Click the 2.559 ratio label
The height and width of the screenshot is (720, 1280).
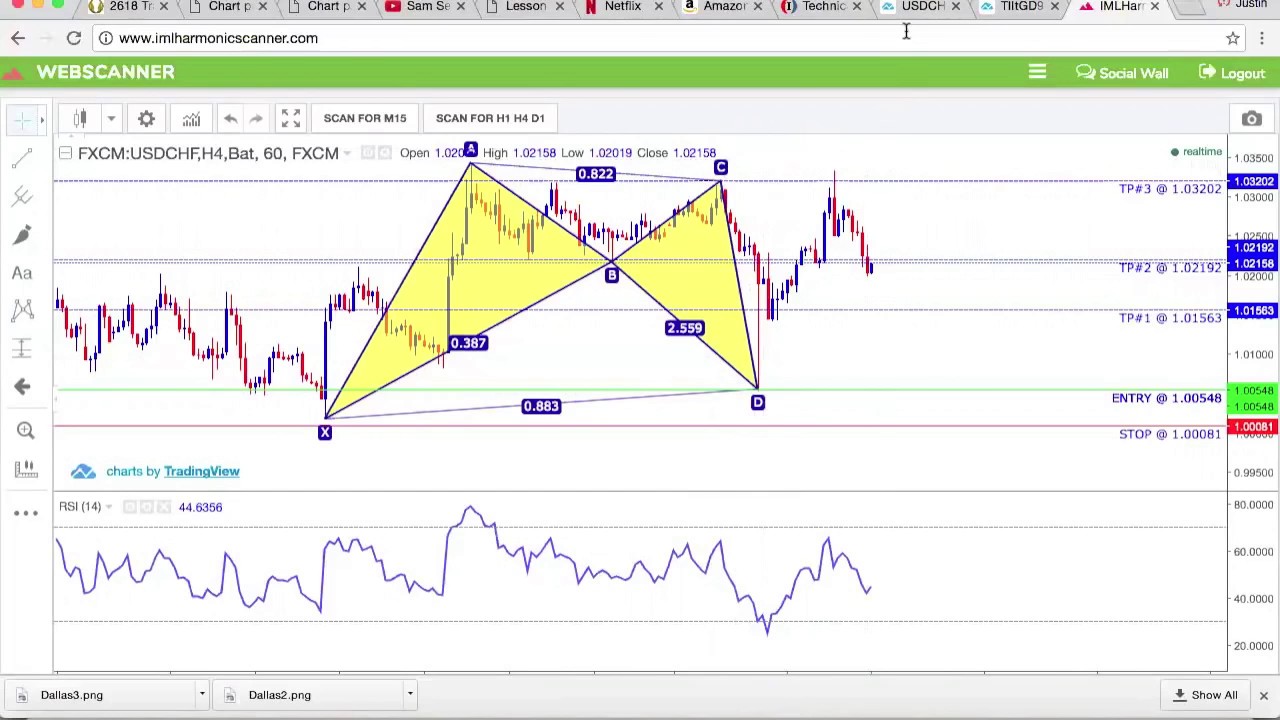(x=684, y=328)
